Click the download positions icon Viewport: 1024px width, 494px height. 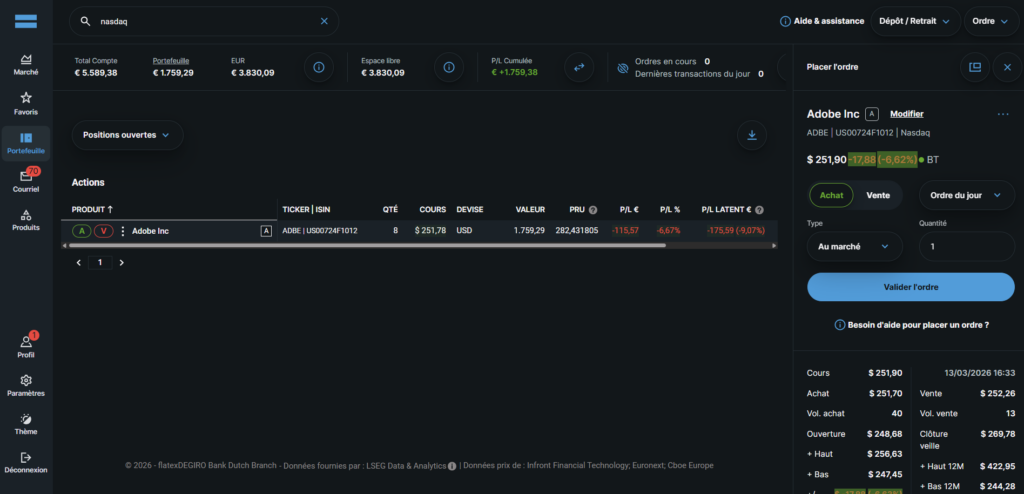pyautogui.click(x=752, y=135)
